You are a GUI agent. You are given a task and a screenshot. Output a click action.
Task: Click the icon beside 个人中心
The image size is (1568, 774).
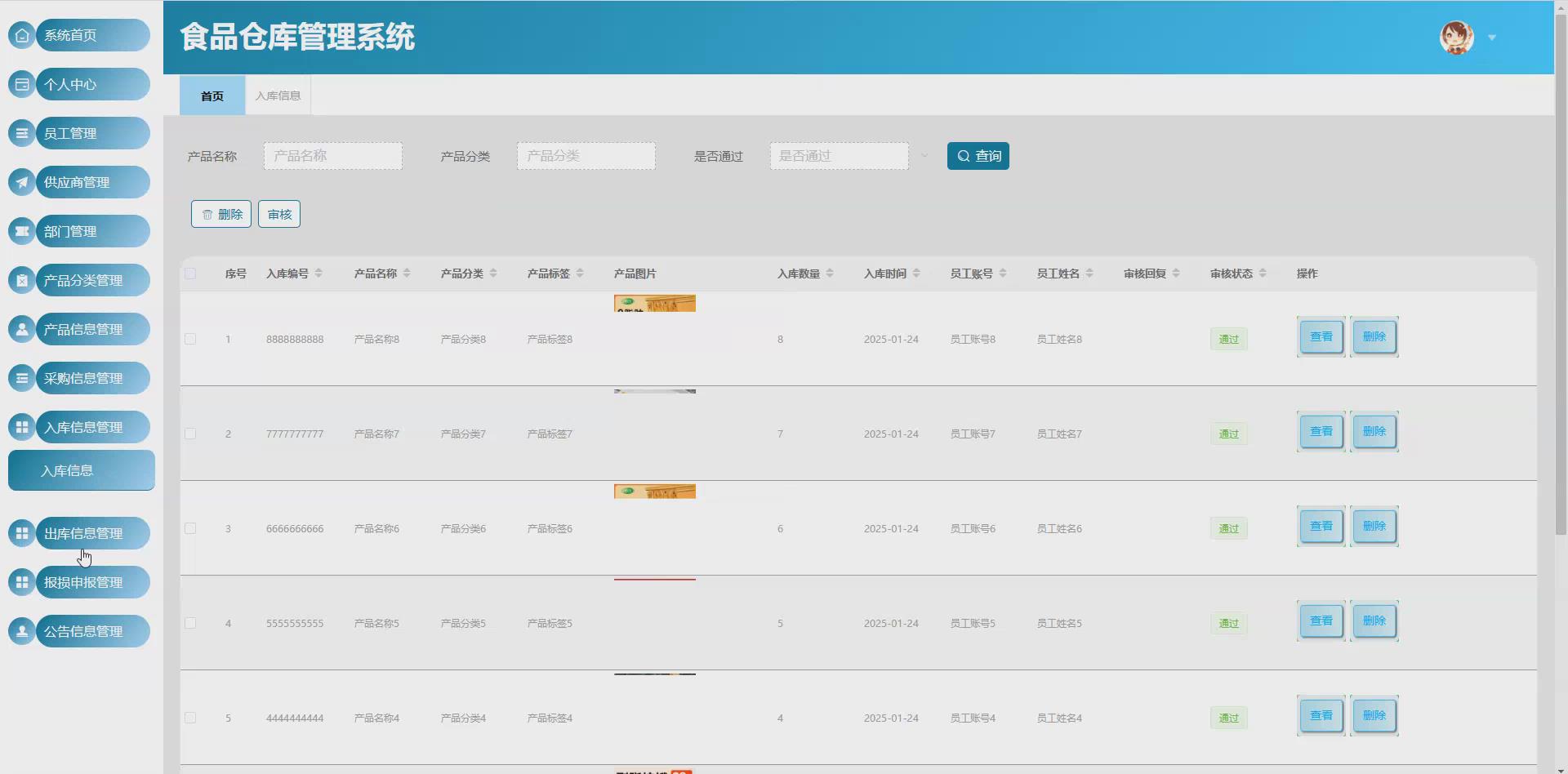(x=22, y=84)
